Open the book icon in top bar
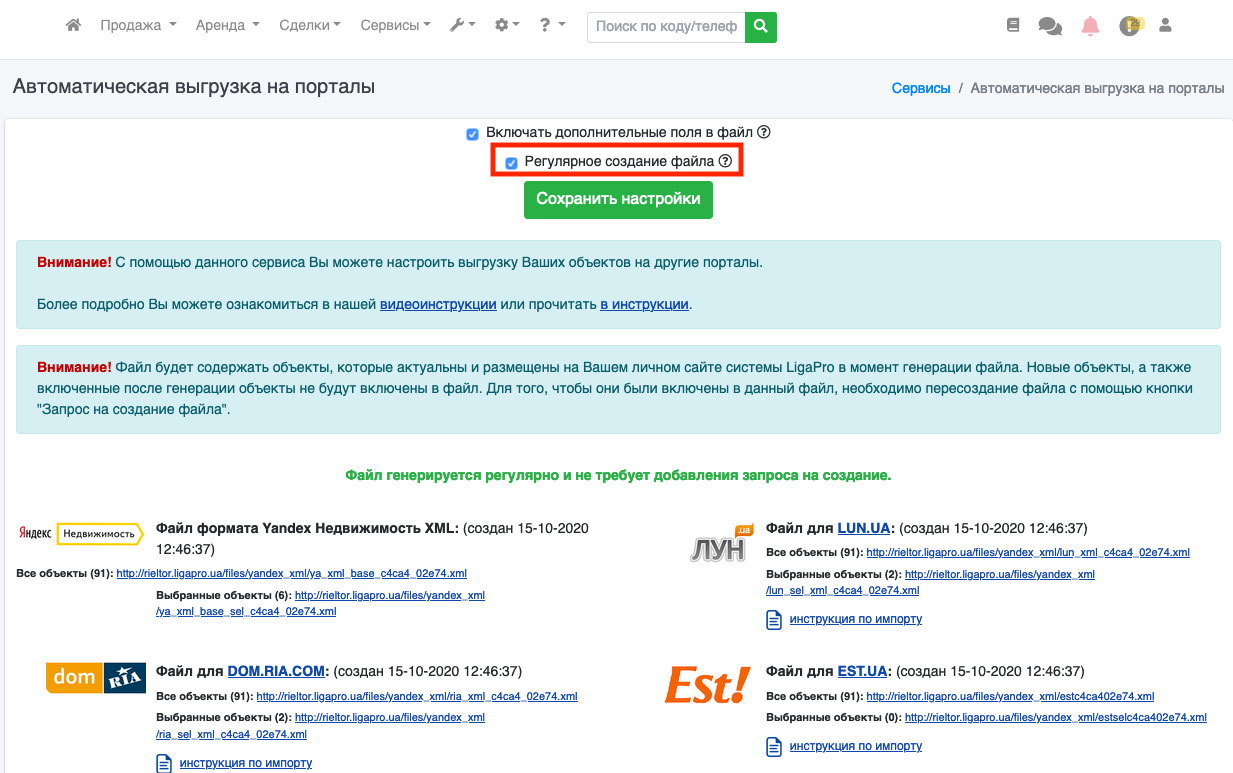 (1013, 26)
